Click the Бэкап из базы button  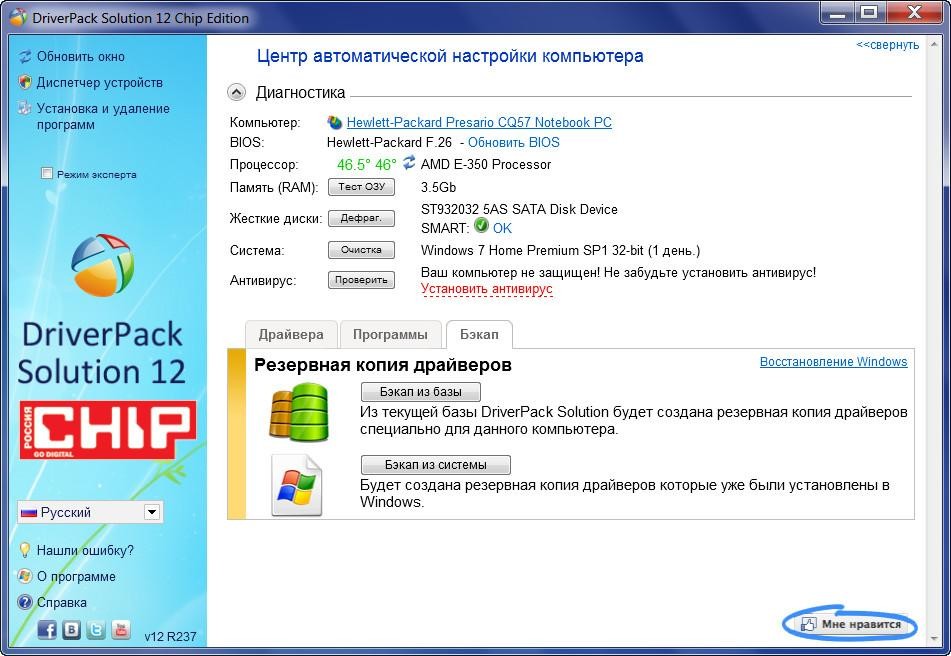point(421,392)
